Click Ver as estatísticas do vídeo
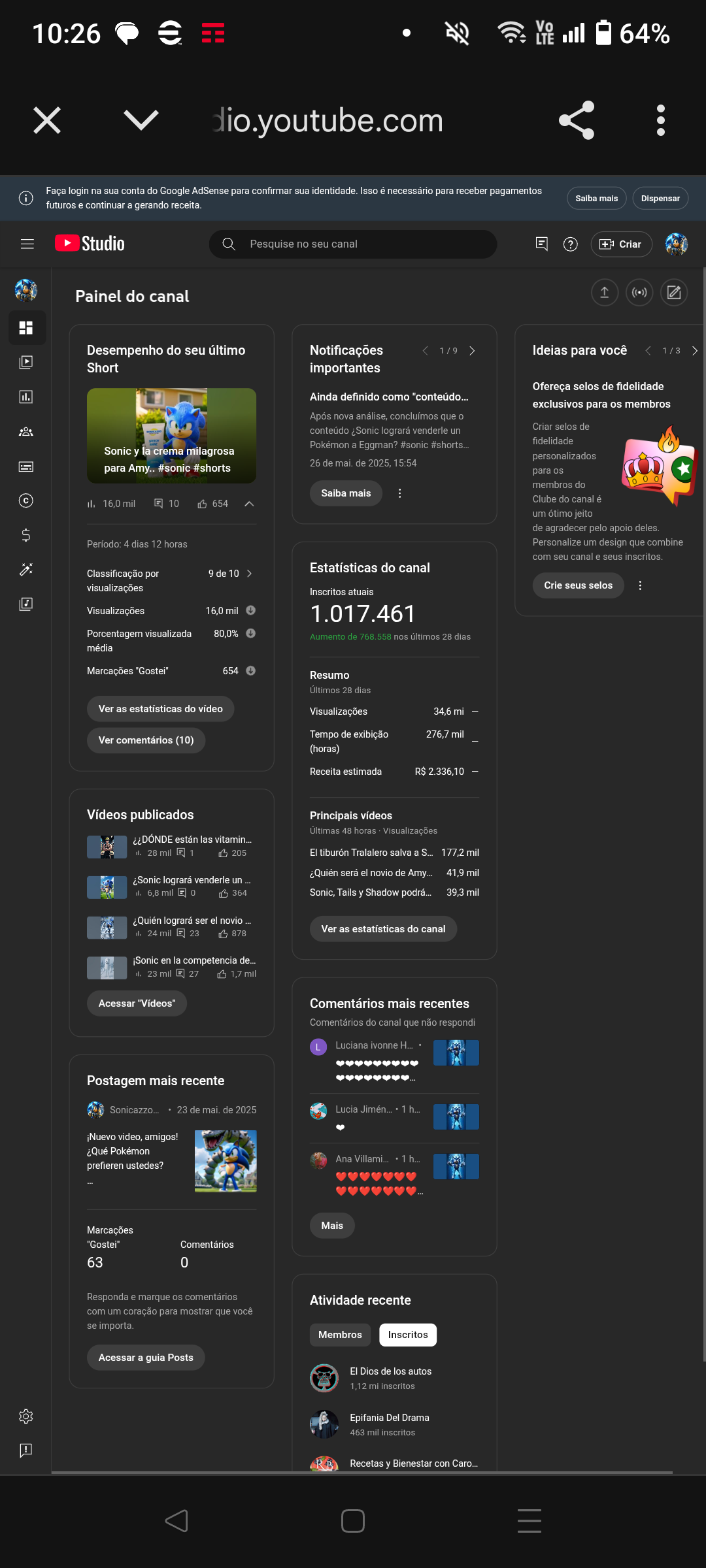The width and height of the screenshot is (706, 1568). (161, 709)
